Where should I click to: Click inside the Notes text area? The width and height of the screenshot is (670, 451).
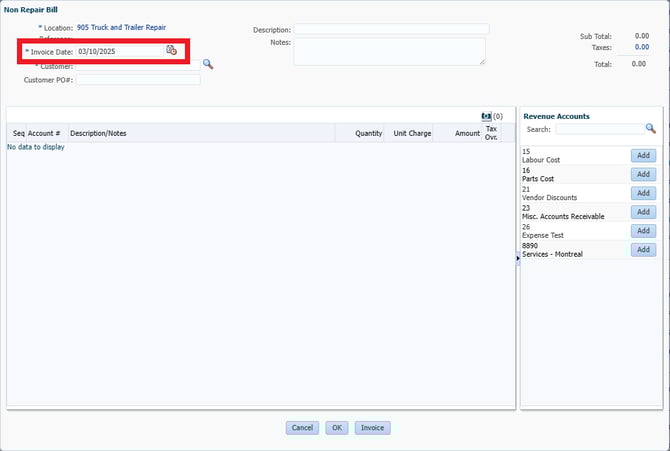pos(389,52)
